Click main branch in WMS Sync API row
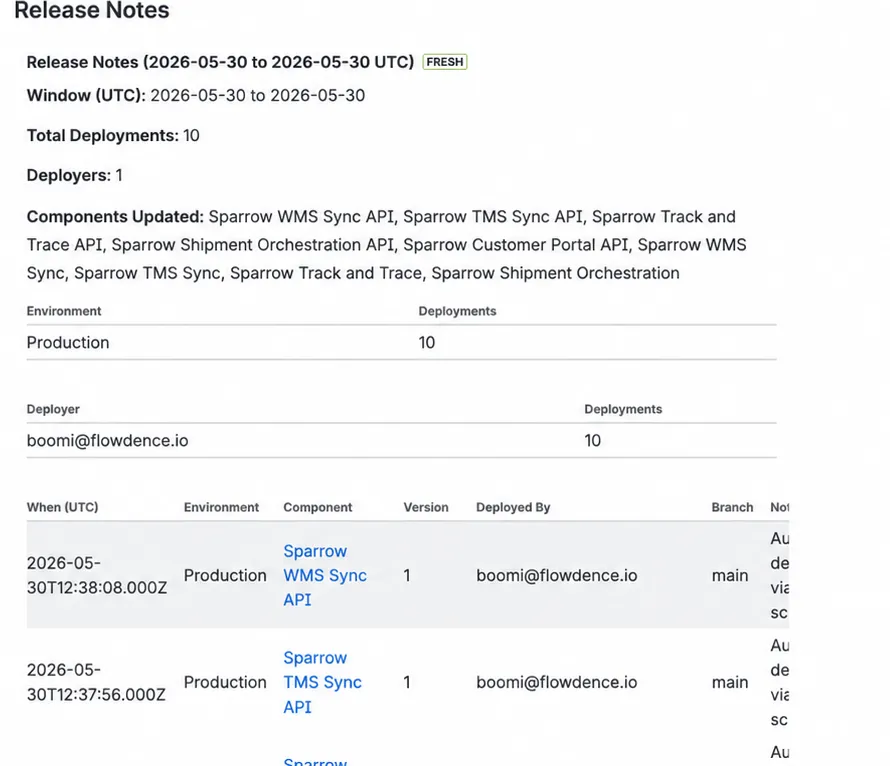The image size is (890, 766). click(730, 575)
